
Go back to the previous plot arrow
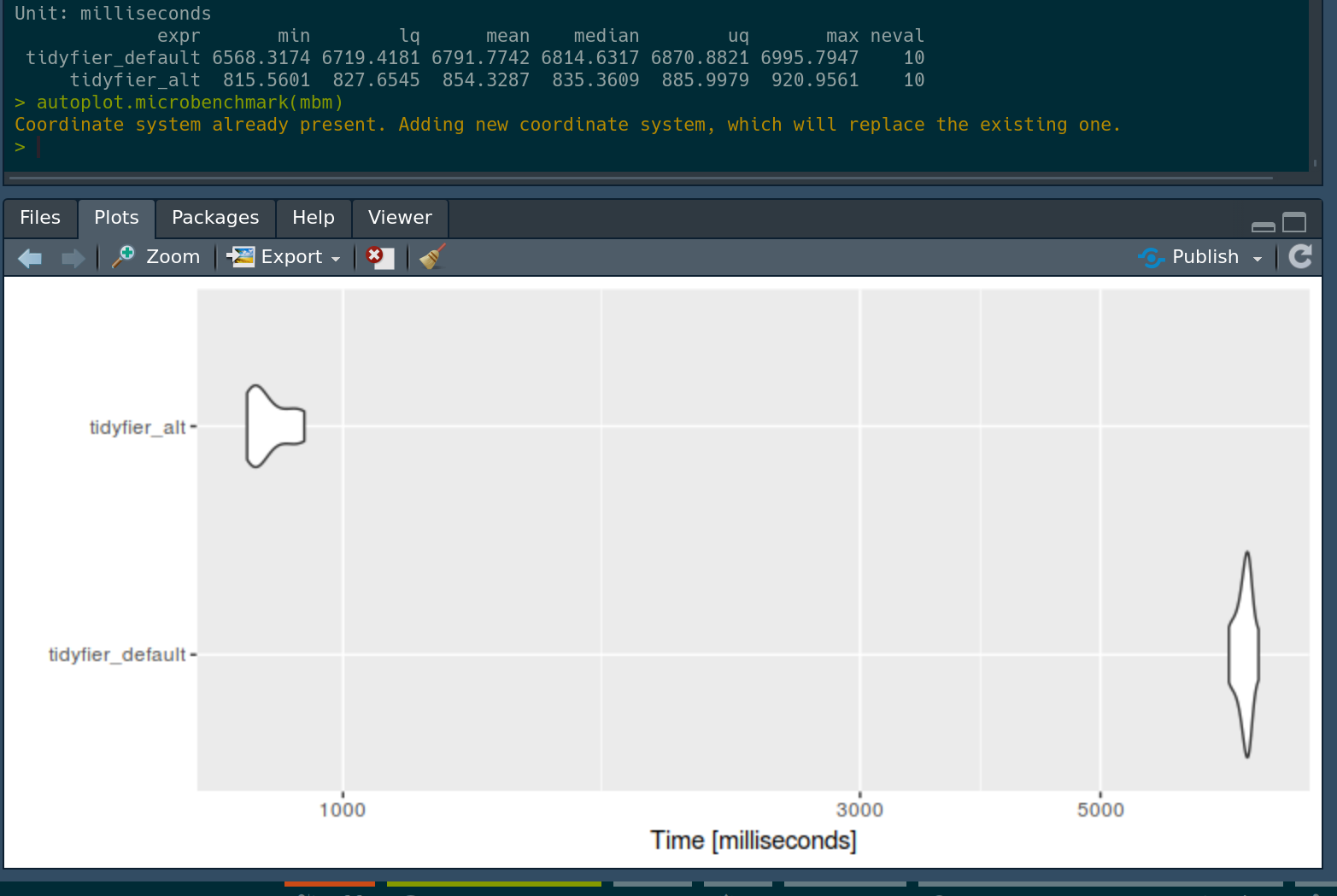pyautogui.click(x=29, y=257)
